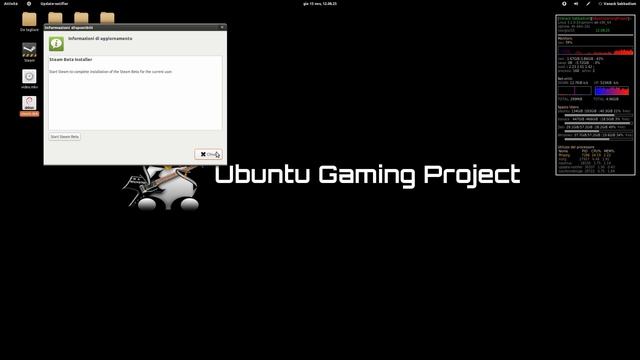This screenshot has width=640, height=360.
Task: Click the network upload graph in the monitor widget
Action: 611,91
